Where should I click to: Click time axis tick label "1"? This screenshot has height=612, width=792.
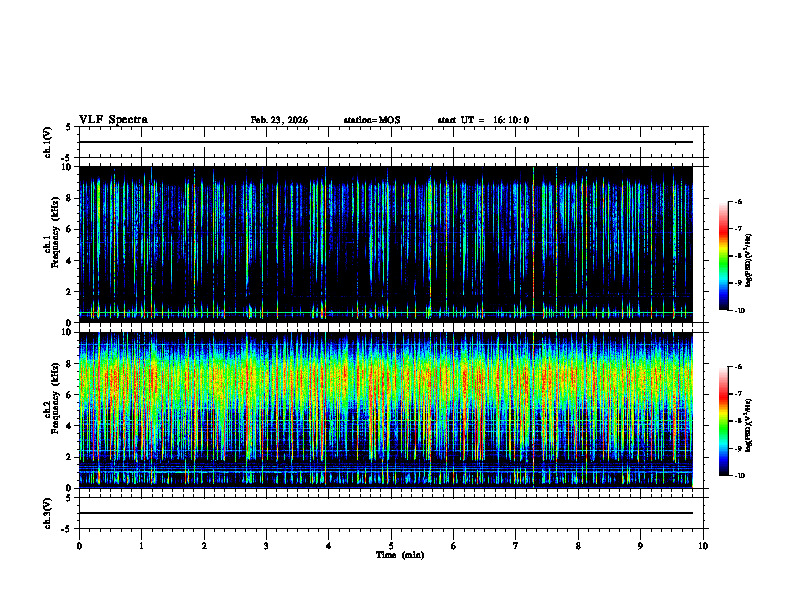(x=141, y=546)
